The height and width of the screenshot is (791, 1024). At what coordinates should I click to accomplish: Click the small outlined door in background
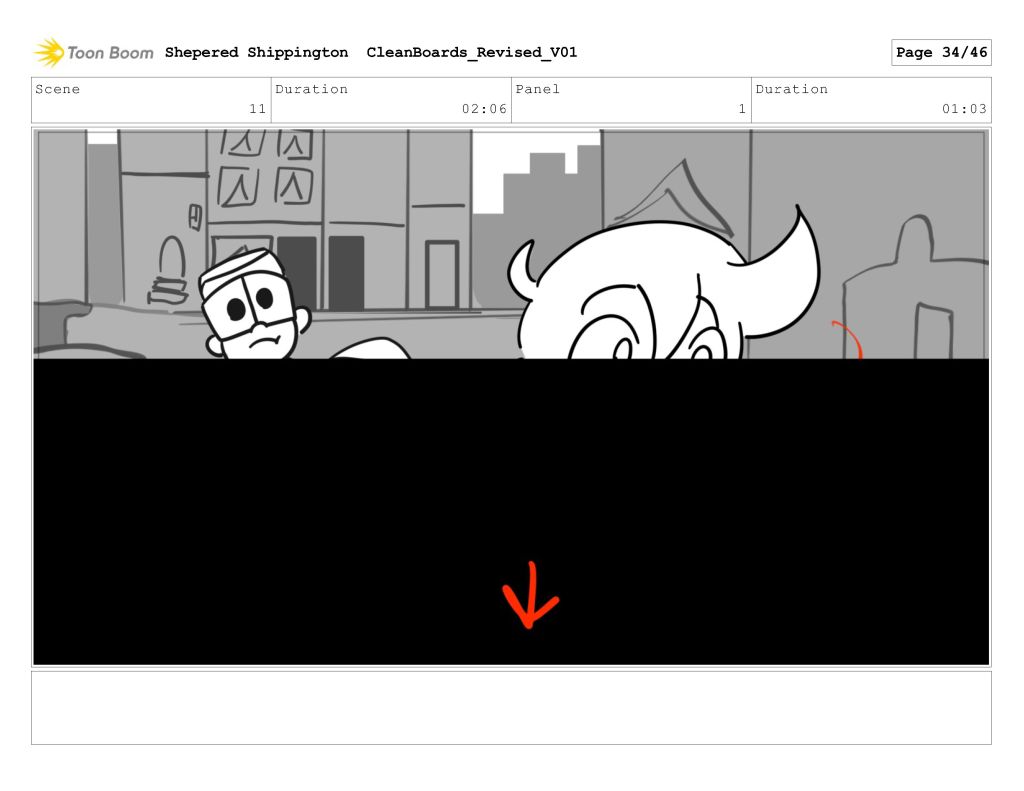coord(441,274)
